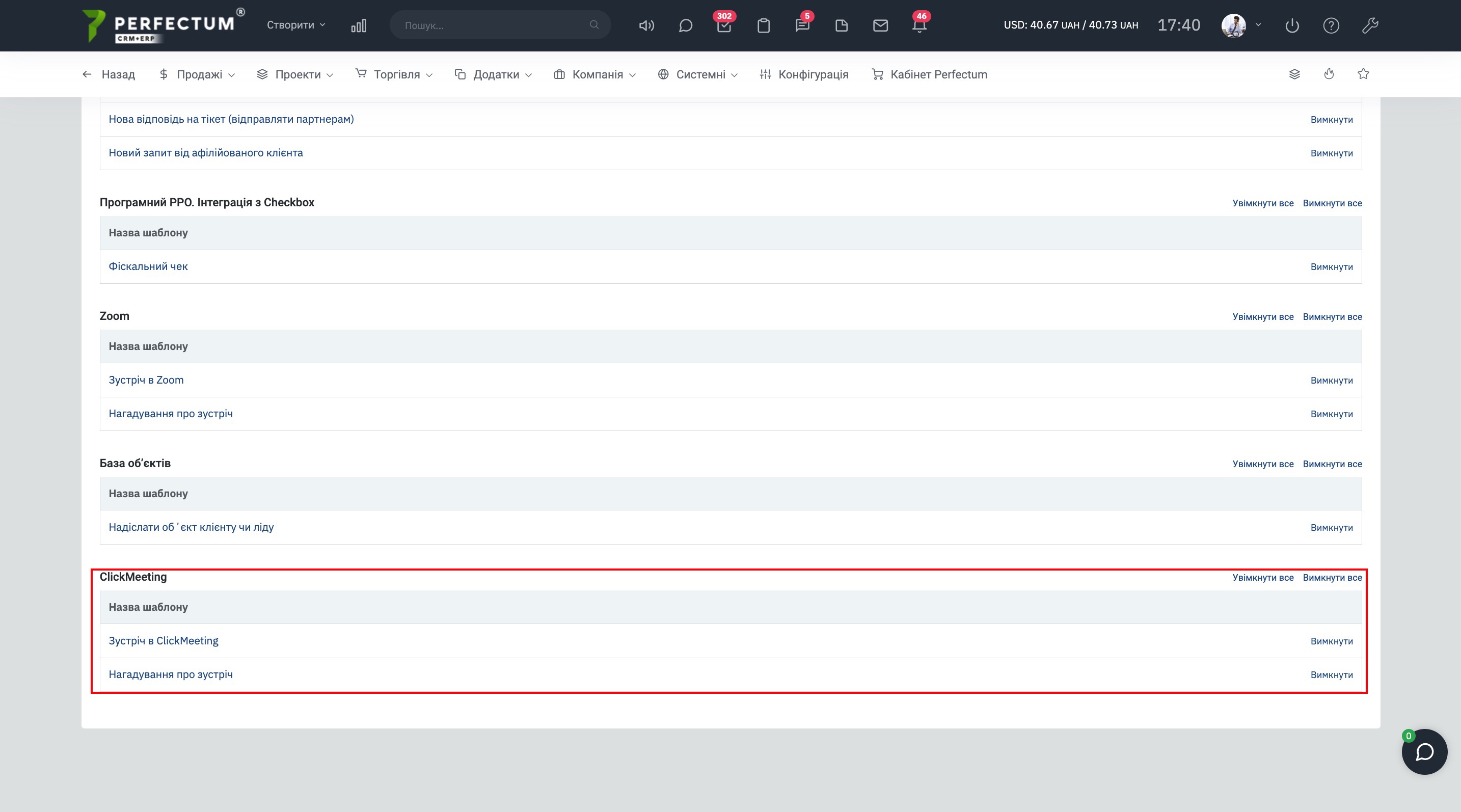
Task: Open the envelope mail icon
Action: pyautogui.click(x=880, y=25)
